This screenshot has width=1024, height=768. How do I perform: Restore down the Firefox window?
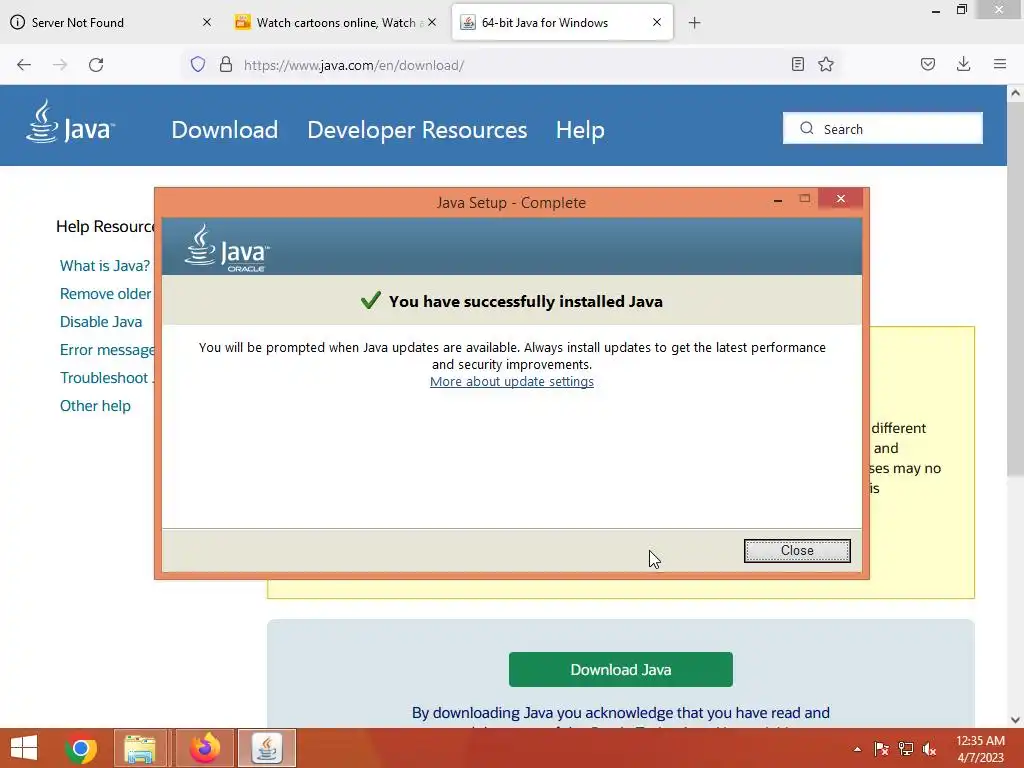click(961, 10)
